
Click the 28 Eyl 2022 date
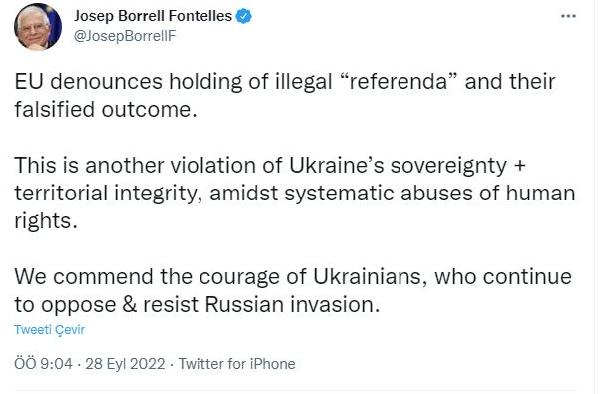[x=125, y=363]
